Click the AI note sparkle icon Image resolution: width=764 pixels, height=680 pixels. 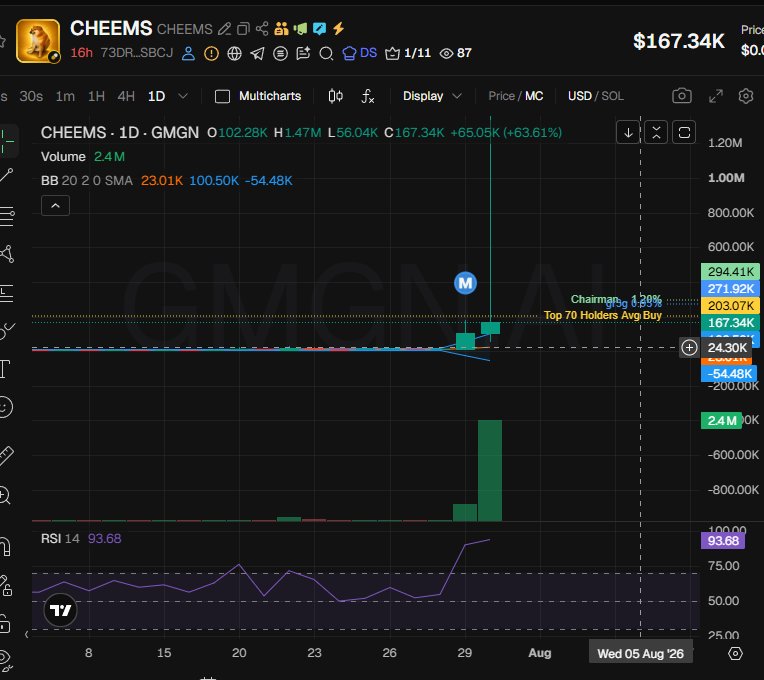303,53
